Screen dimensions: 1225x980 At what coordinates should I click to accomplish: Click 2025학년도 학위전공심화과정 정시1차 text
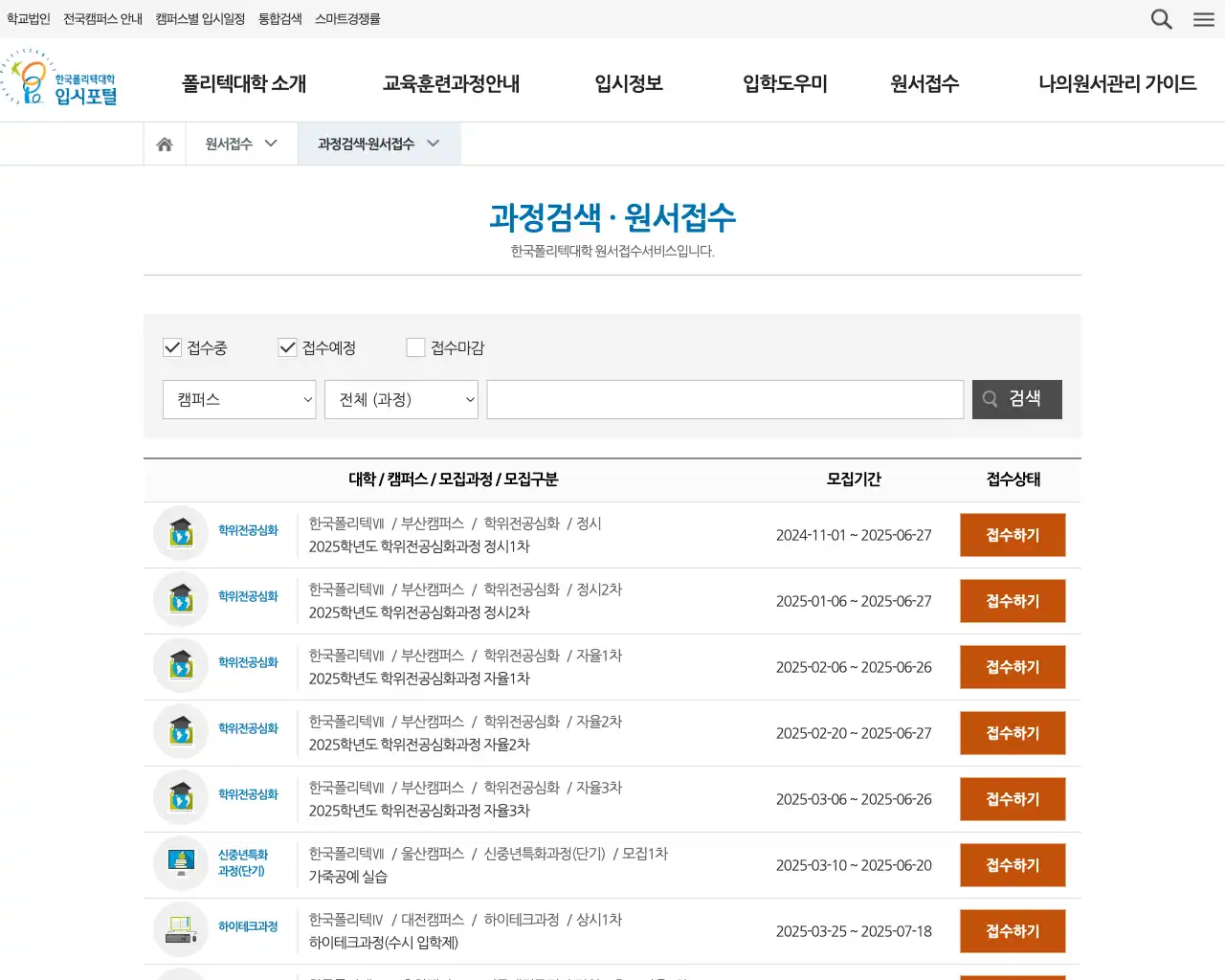(x=419, y=546)
